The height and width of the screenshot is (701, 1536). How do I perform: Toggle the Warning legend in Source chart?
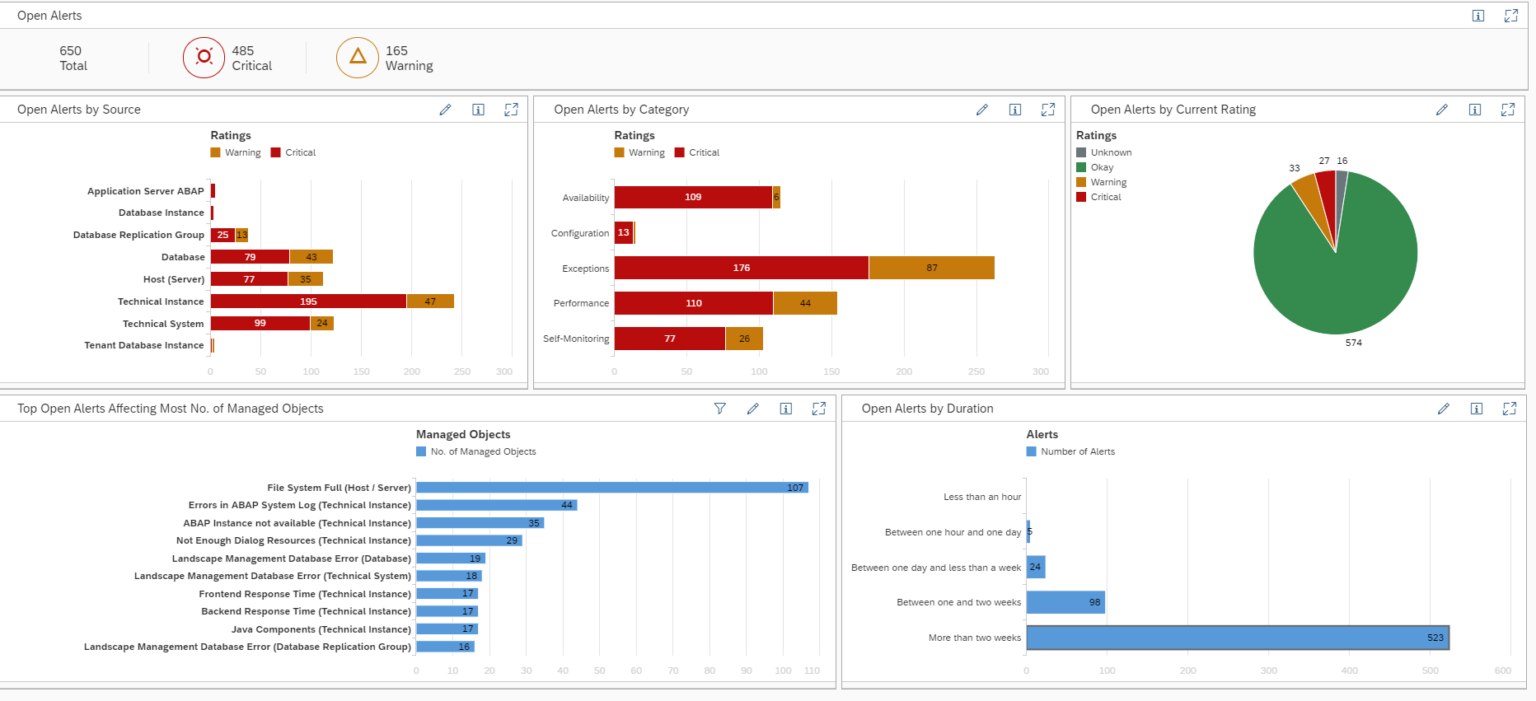click(x=236, y=152)
